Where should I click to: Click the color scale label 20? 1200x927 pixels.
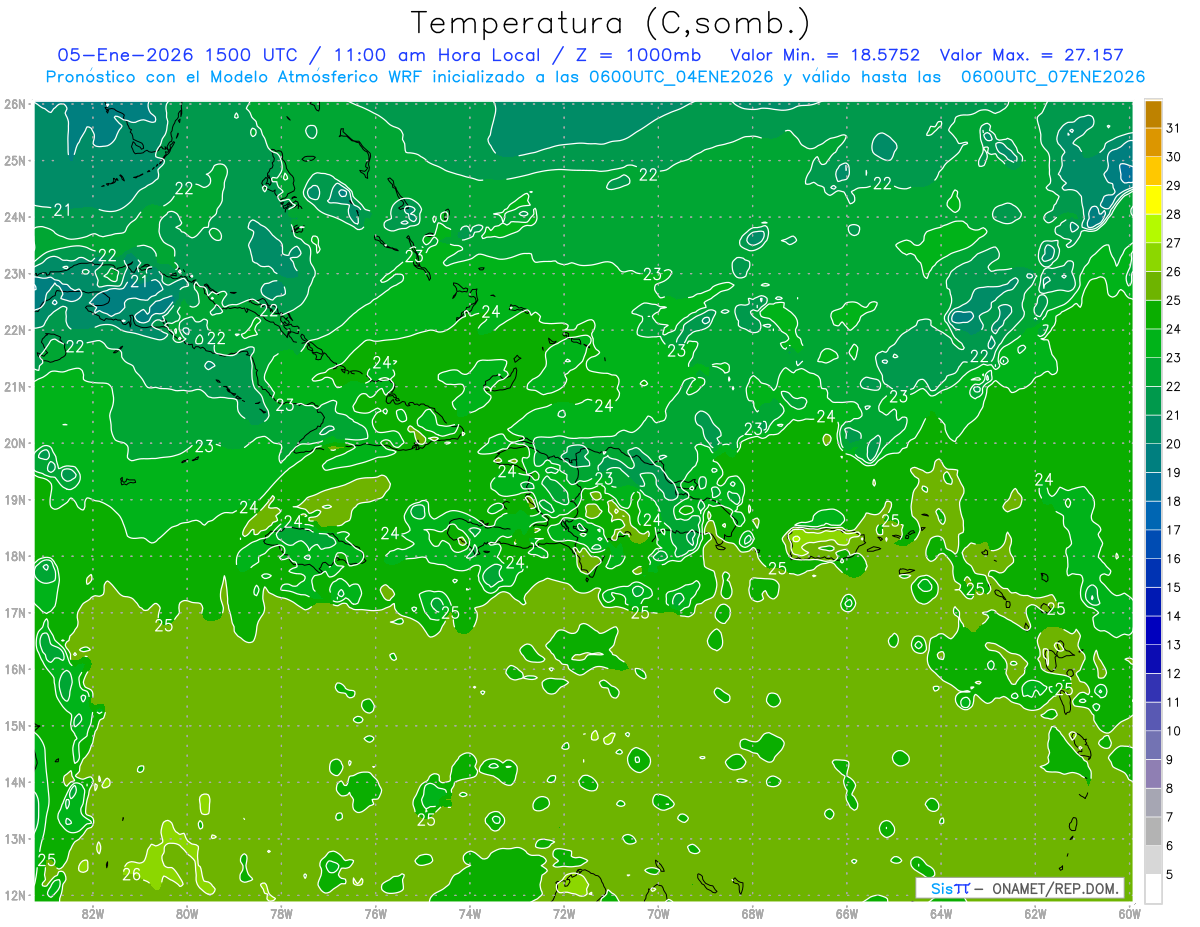(x=1173, y=444)
